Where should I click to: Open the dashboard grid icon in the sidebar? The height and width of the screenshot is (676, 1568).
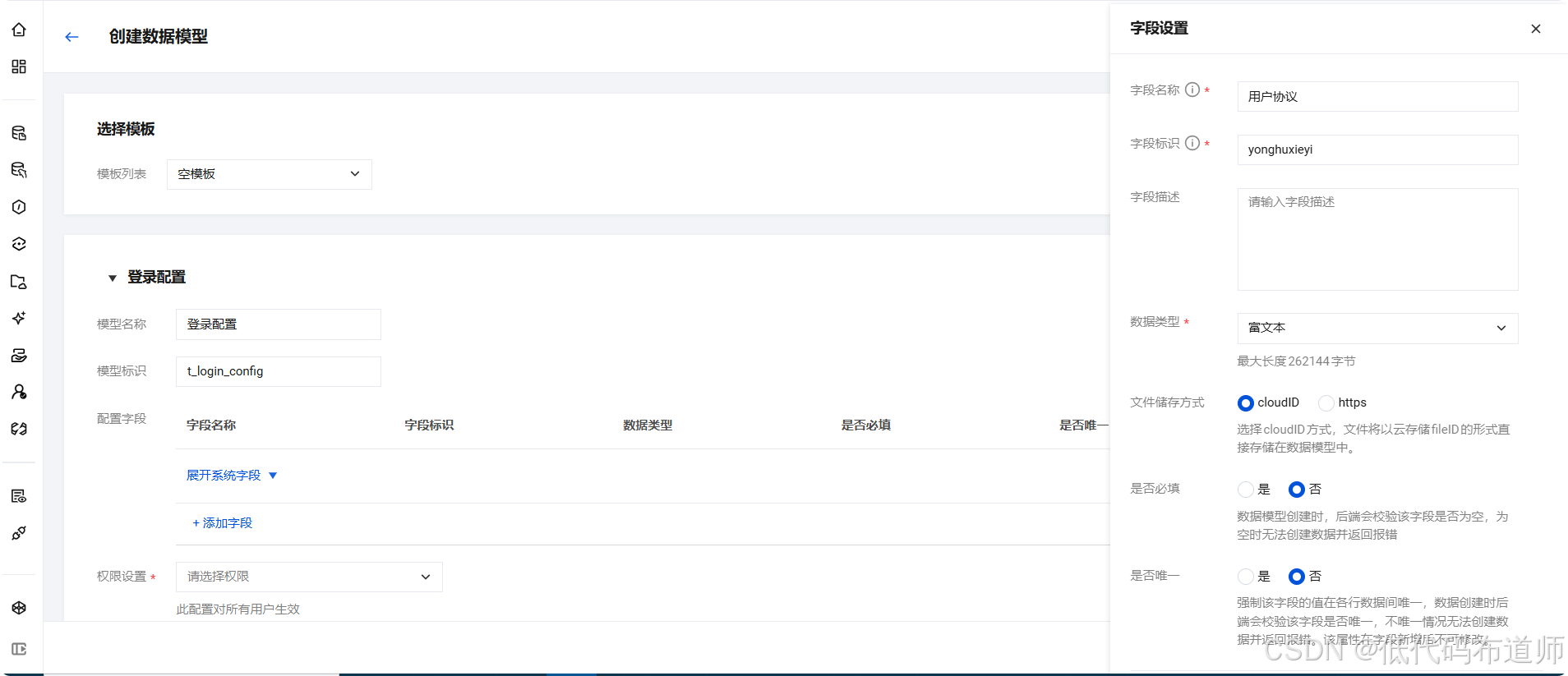(19, 67)
